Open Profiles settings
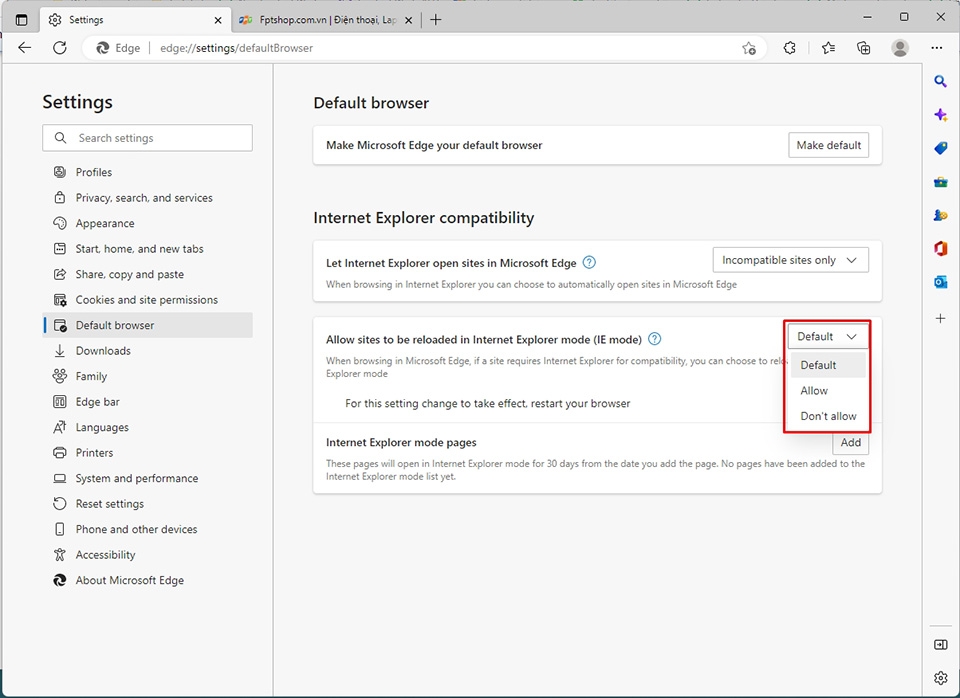 click(x=148, y=172)
